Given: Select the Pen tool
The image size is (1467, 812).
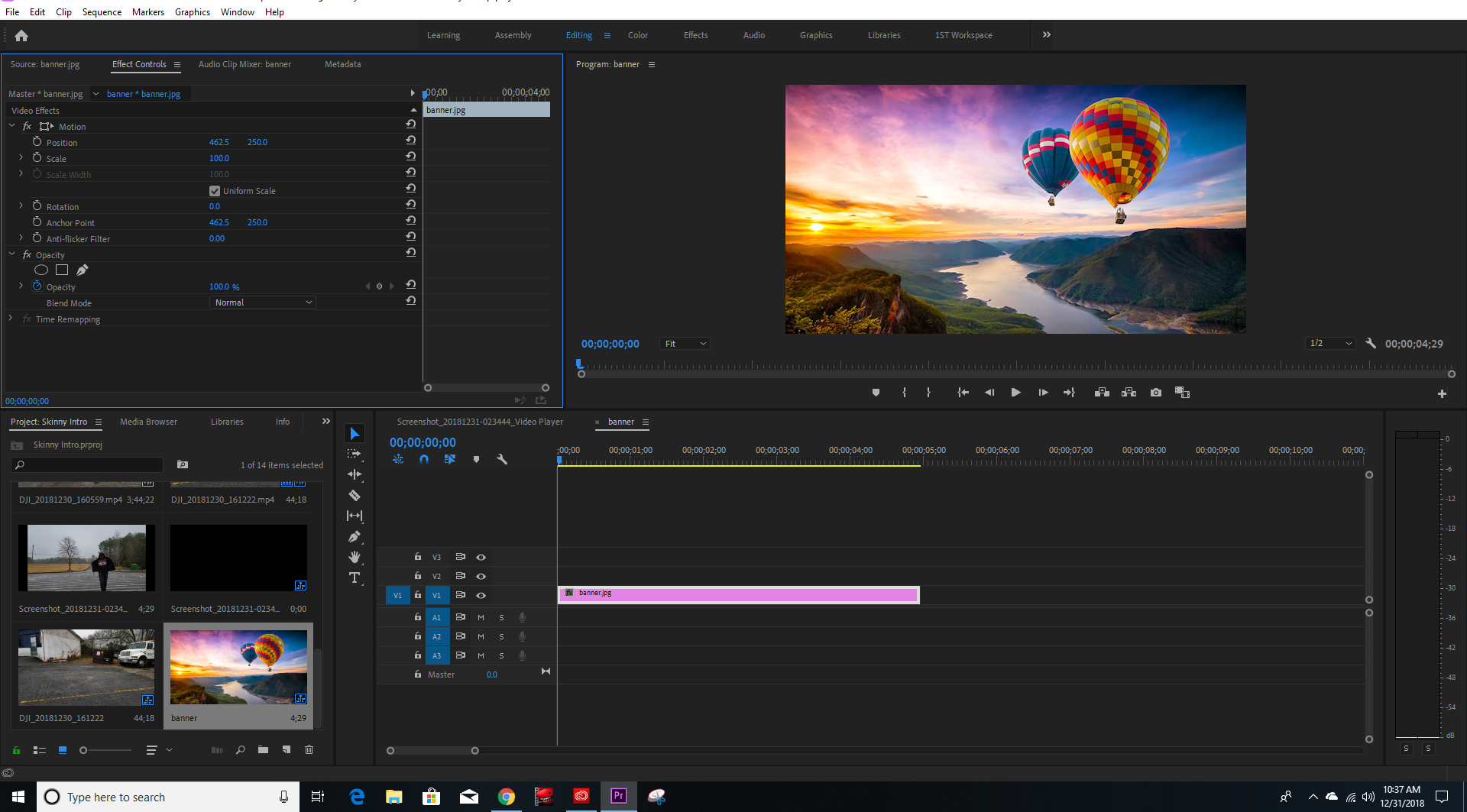Looking at the screenshot, I should pos(355,536).
